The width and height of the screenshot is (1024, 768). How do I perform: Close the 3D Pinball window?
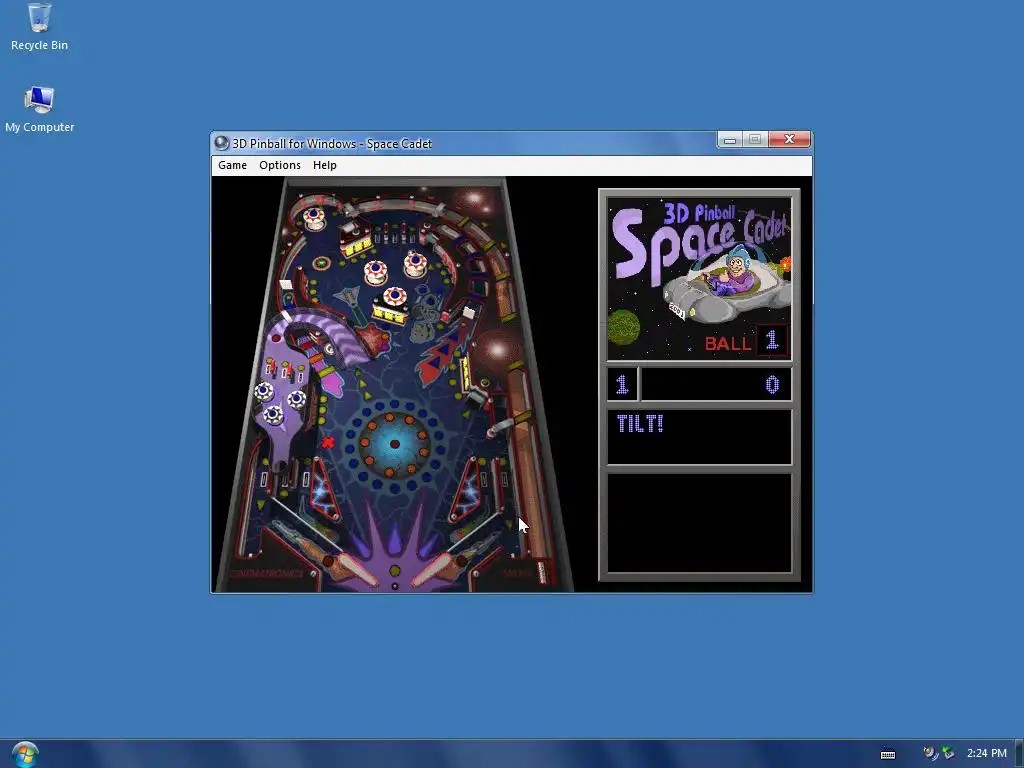789,139
